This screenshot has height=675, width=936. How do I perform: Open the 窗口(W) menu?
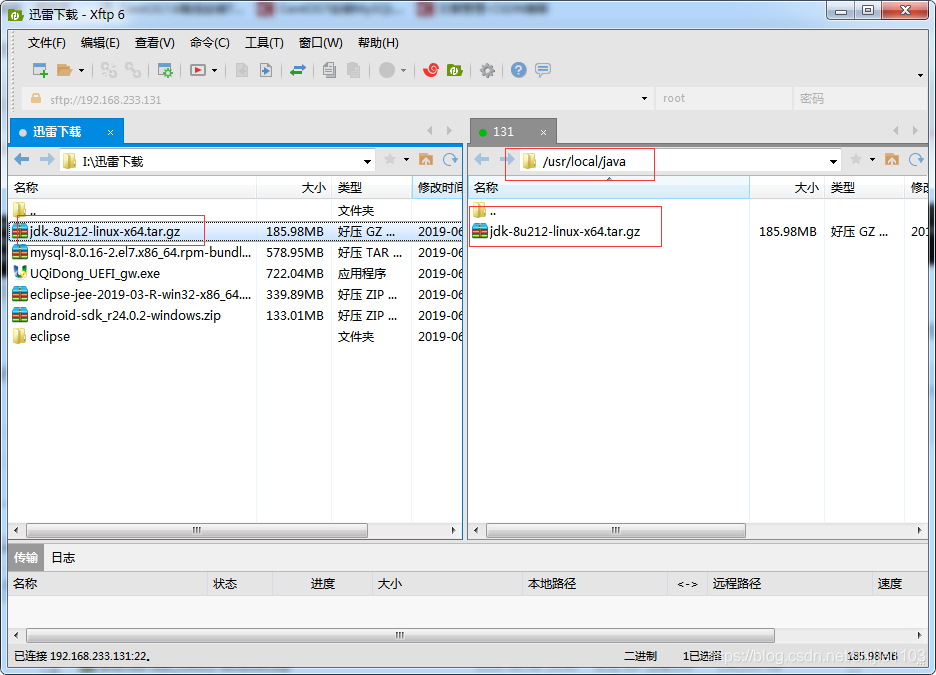click(x=321, y=43)
